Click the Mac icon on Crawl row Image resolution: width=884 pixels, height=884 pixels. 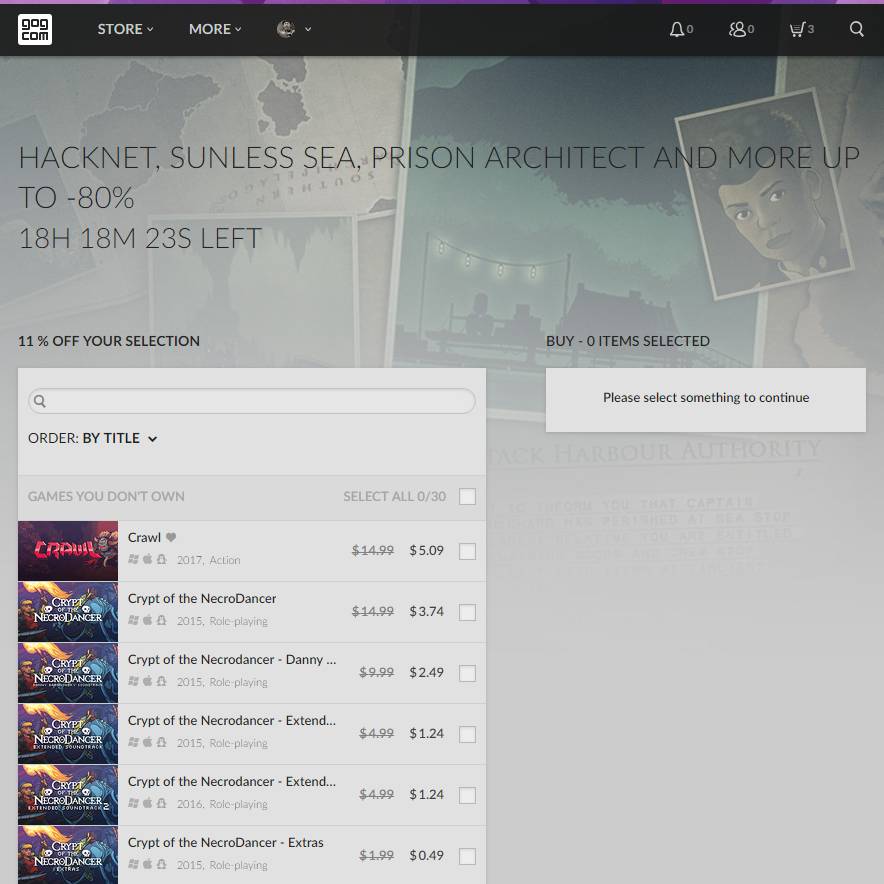(x=147, y=559)
